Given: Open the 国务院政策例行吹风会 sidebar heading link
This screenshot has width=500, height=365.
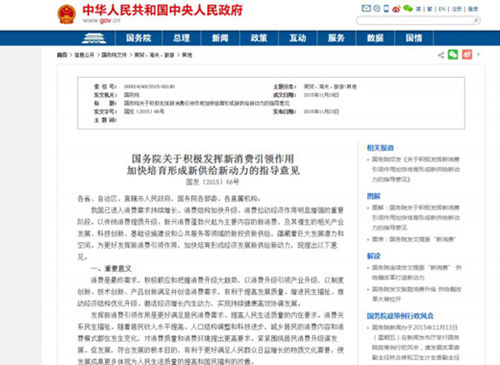Looking at the screenshot, I should [x=400, y=316].
